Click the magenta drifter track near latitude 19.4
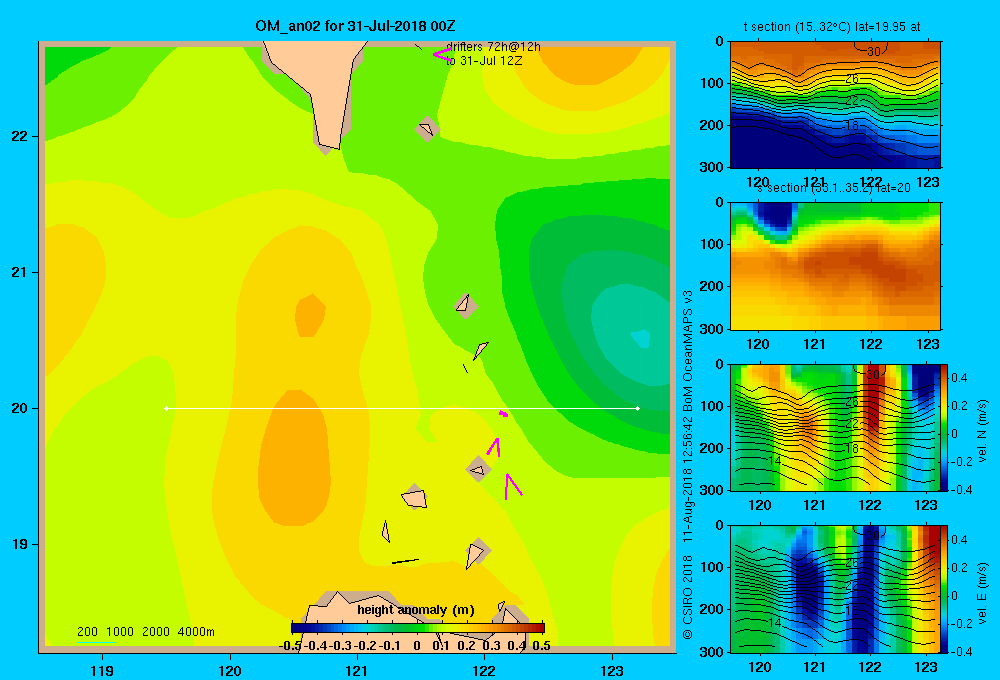This screenshot has width=1000, height=680. (512, 486)
